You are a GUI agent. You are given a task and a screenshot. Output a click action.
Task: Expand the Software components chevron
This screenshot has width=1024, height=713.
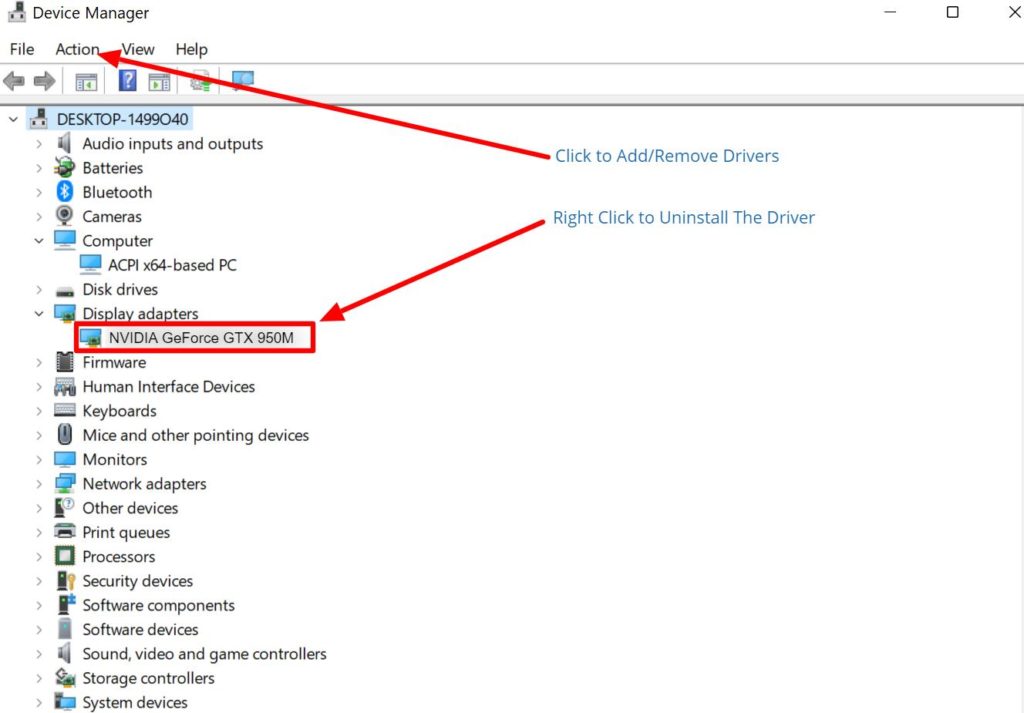pos(39,605)
